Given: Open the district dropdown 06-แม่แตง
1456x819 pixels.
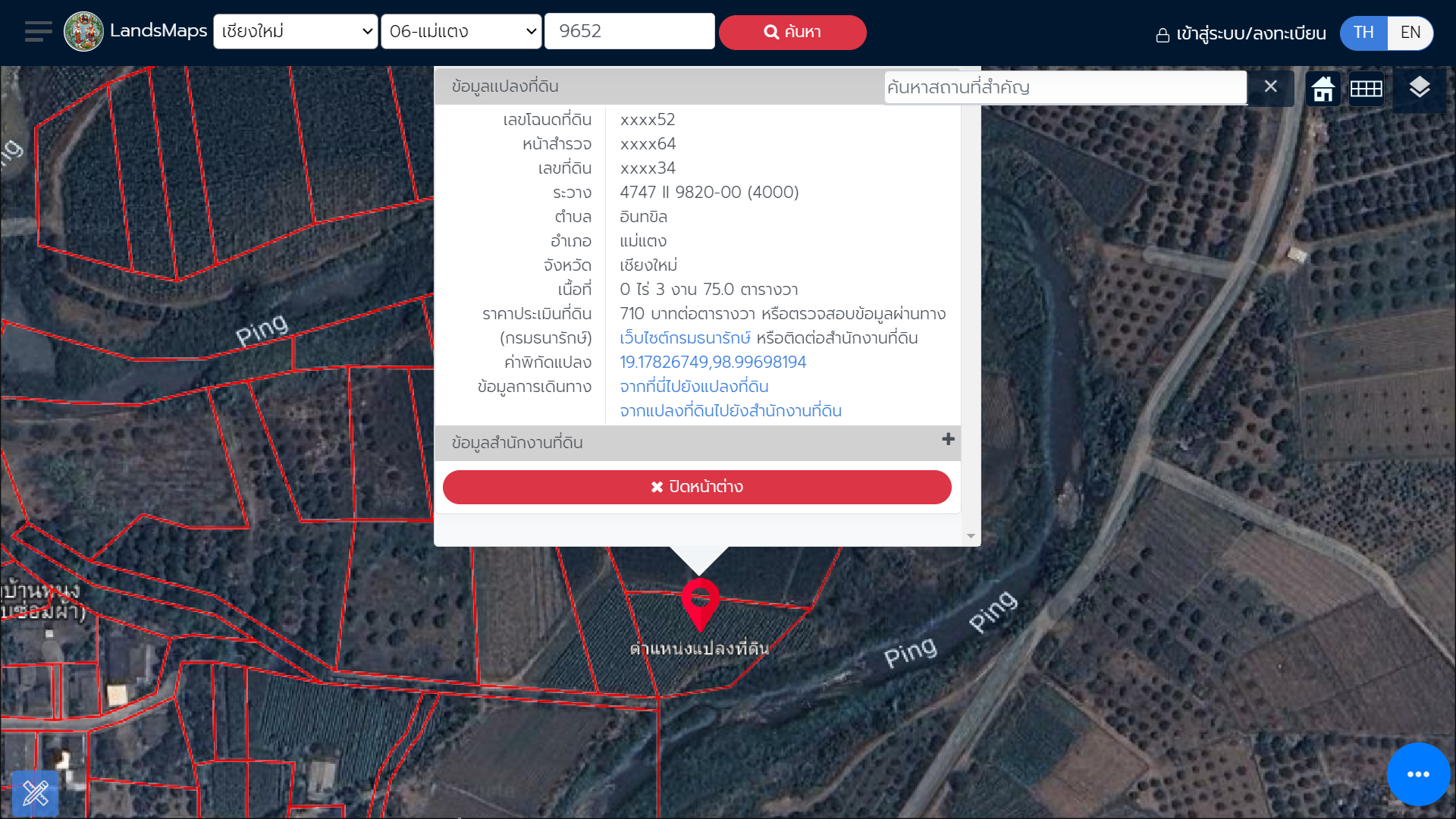Looking at the screenshot, I should (461, 32).
